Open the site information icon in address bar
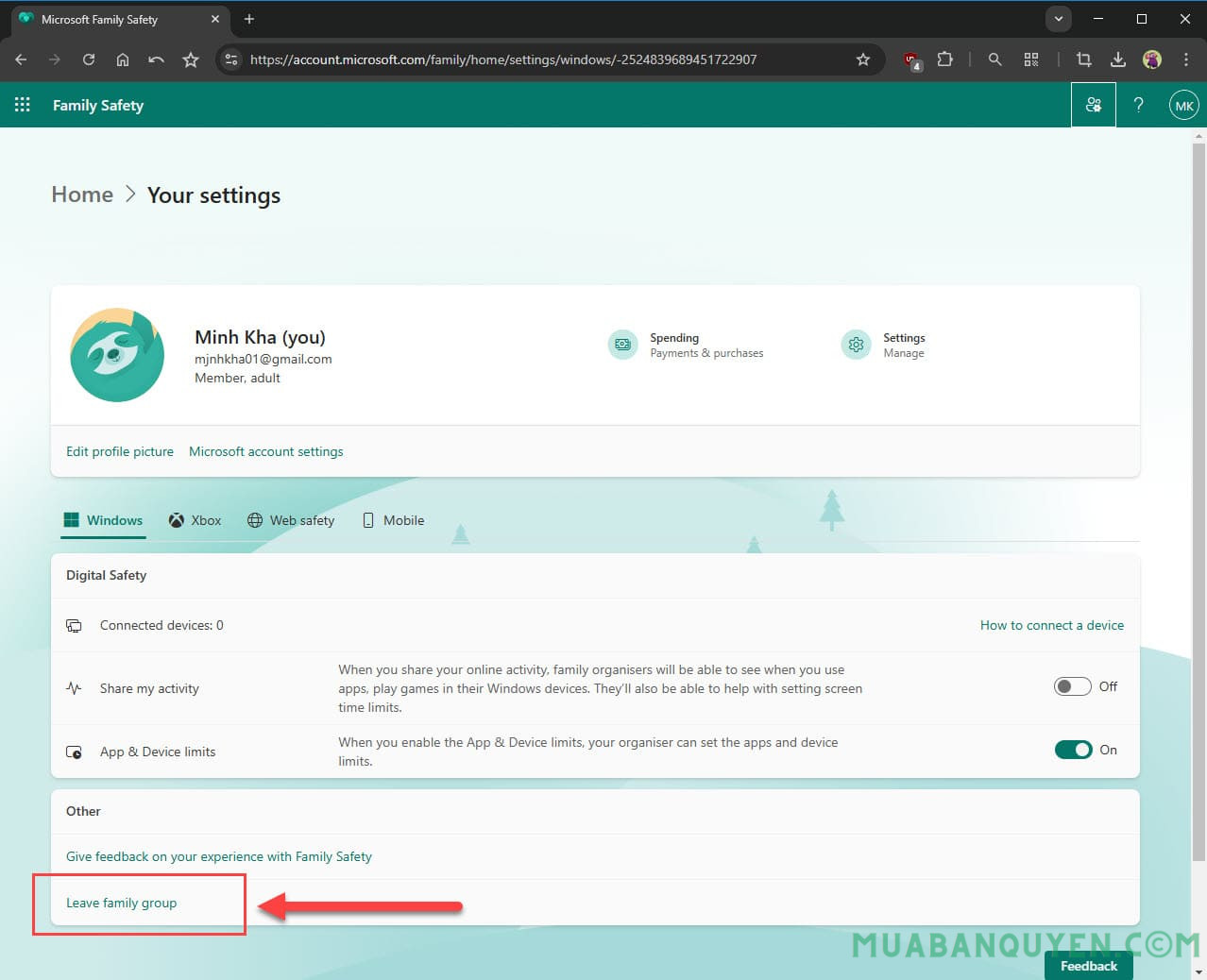1207x980 pixels. (x=231, y=59)
